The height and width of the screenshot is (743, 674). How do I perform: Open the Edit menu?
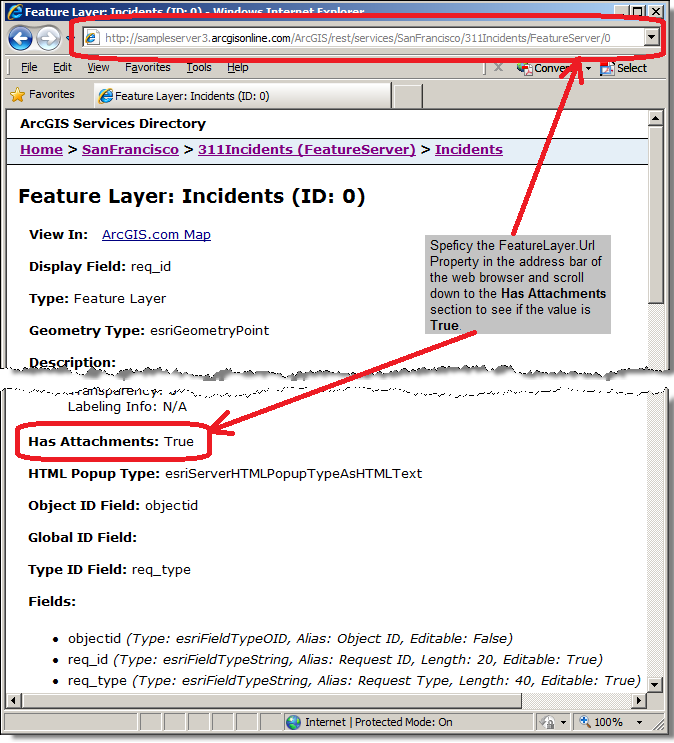[x=62, y=68]
